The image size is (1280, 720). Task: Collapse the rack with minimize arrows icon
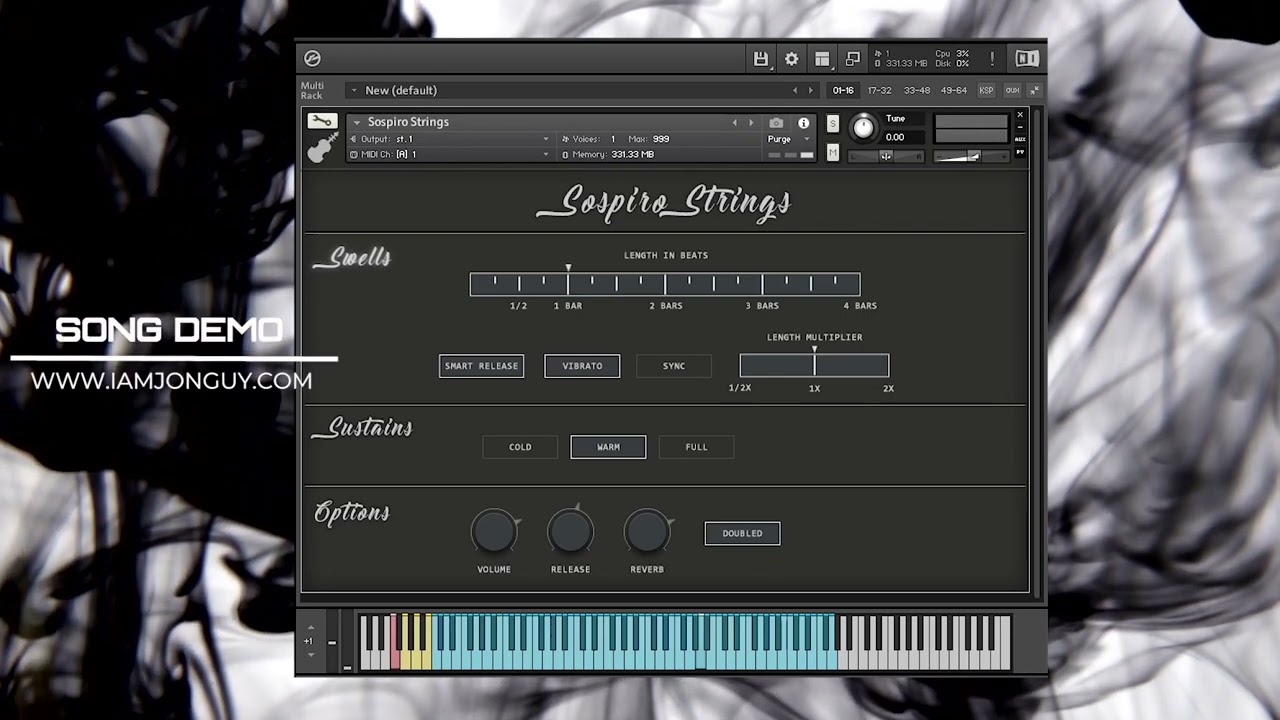point(1034,90)
